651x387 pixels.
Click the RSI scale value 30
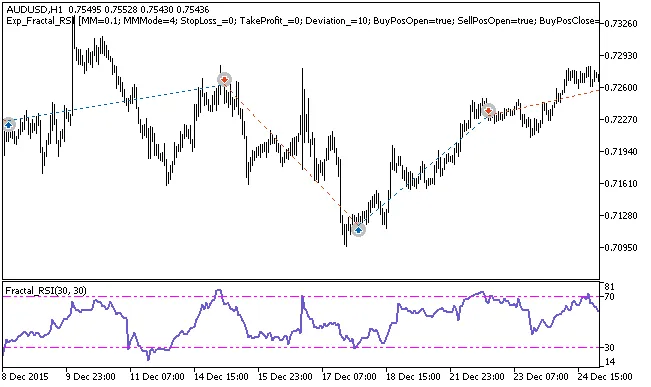(610, 347)
